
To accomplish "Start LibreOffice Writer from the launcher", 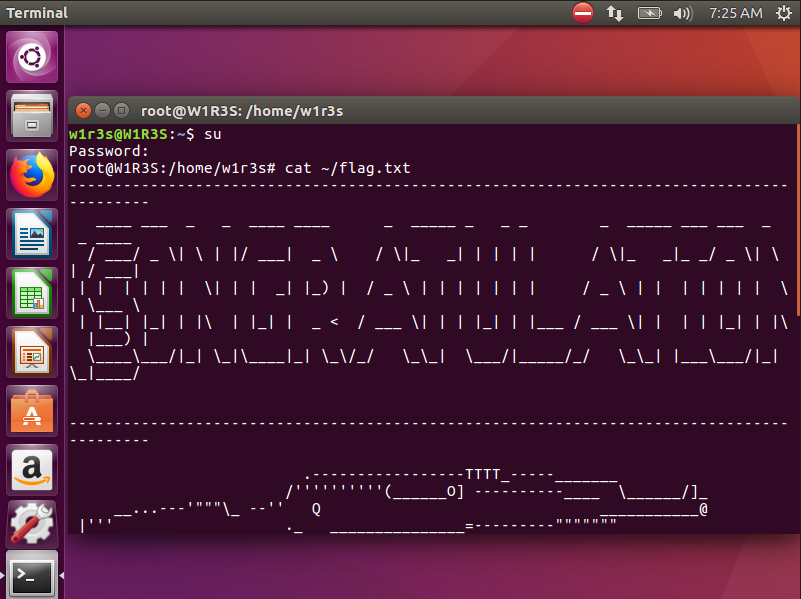I will 32,234.
